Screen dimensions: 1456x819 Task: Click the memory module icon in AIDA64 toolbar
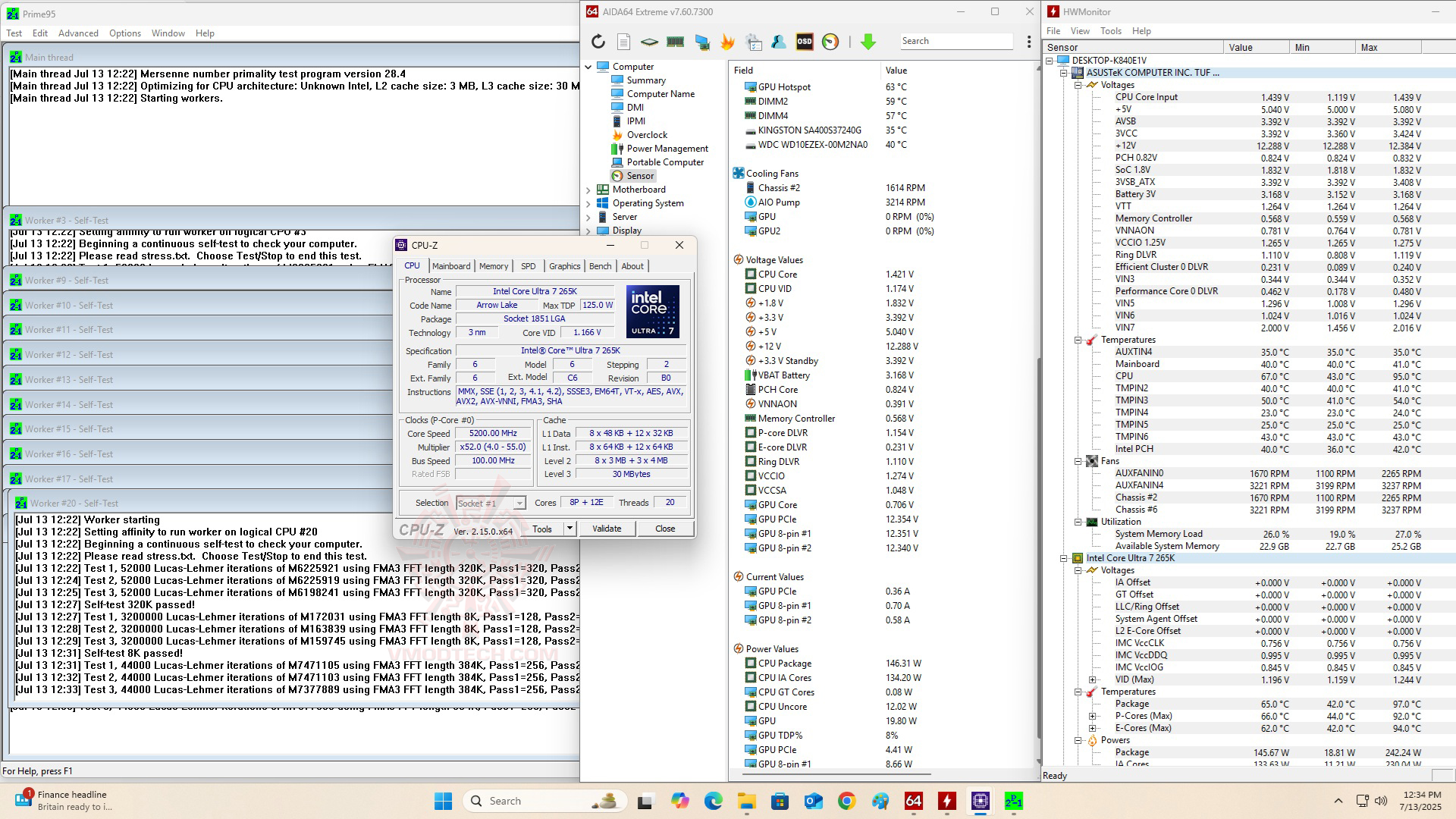coord(675,42)
